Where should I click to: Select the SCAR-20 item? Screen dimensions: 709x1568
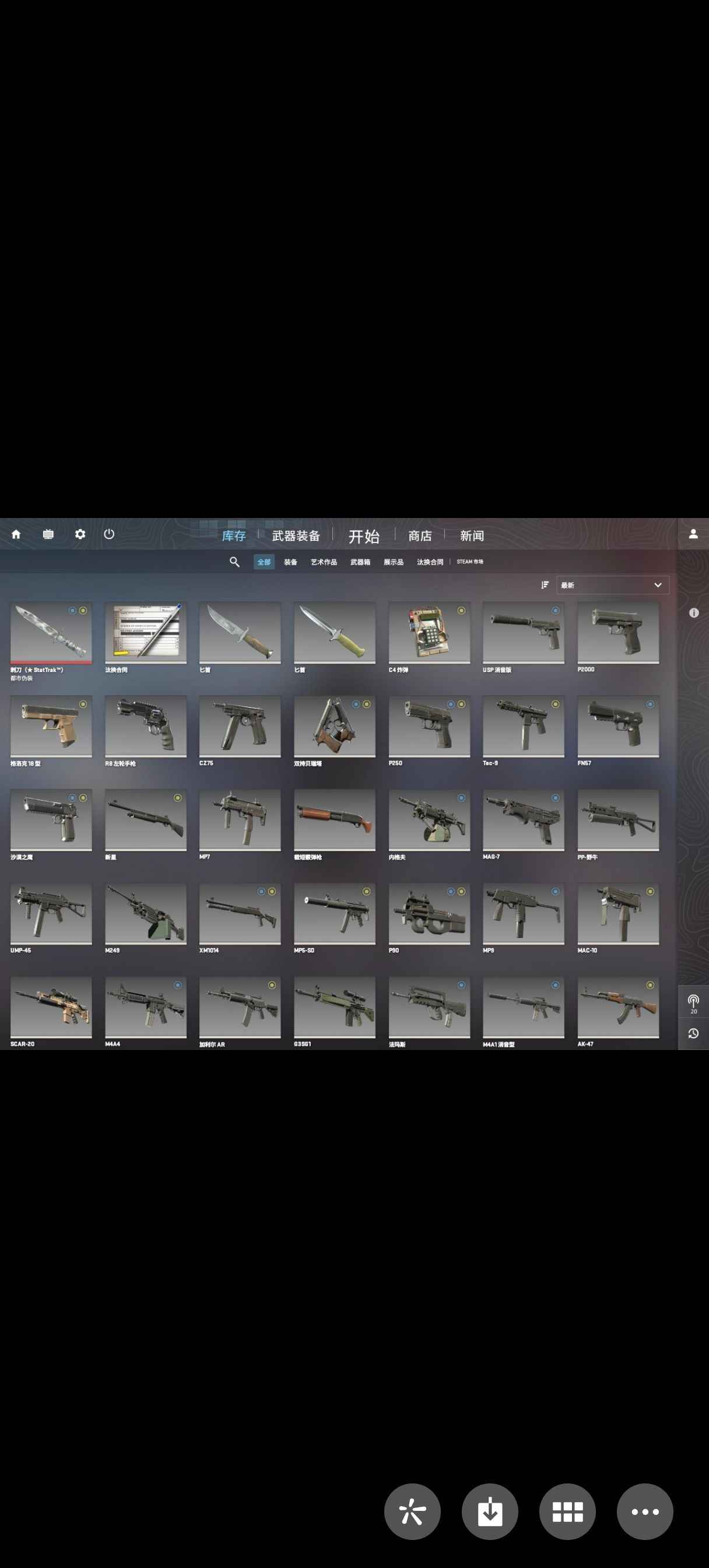click(51, 1012)
